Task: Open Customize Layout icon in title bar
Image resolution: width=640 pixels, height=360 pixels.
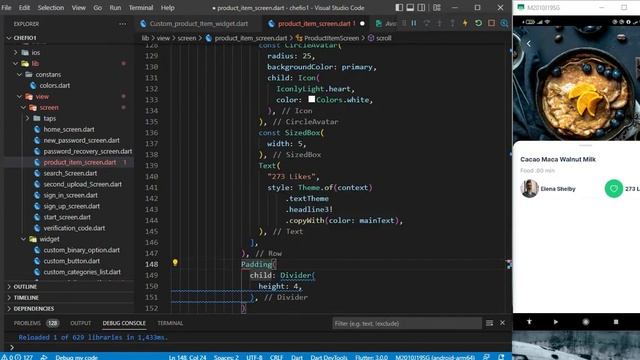Action: click(x=437, y=7)
